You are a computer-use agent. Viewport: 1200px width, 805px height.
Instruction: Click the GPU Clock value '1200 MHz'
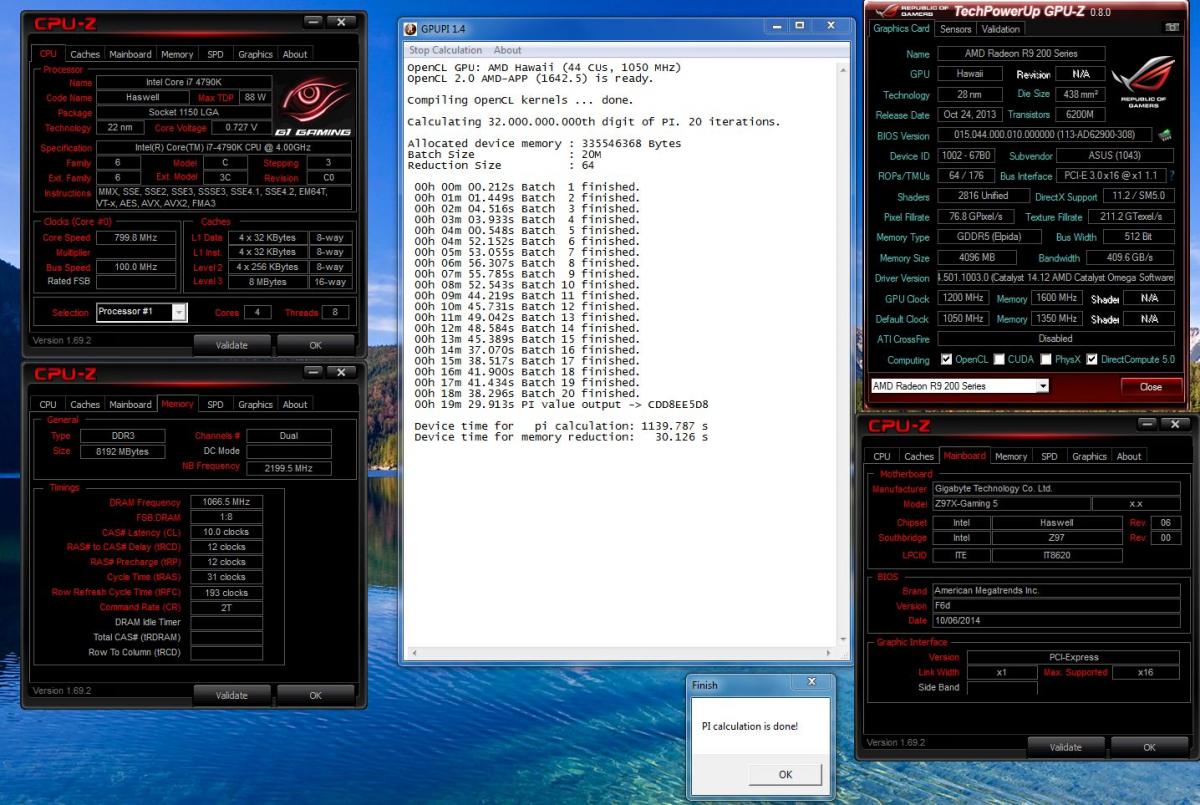(963, 299)
